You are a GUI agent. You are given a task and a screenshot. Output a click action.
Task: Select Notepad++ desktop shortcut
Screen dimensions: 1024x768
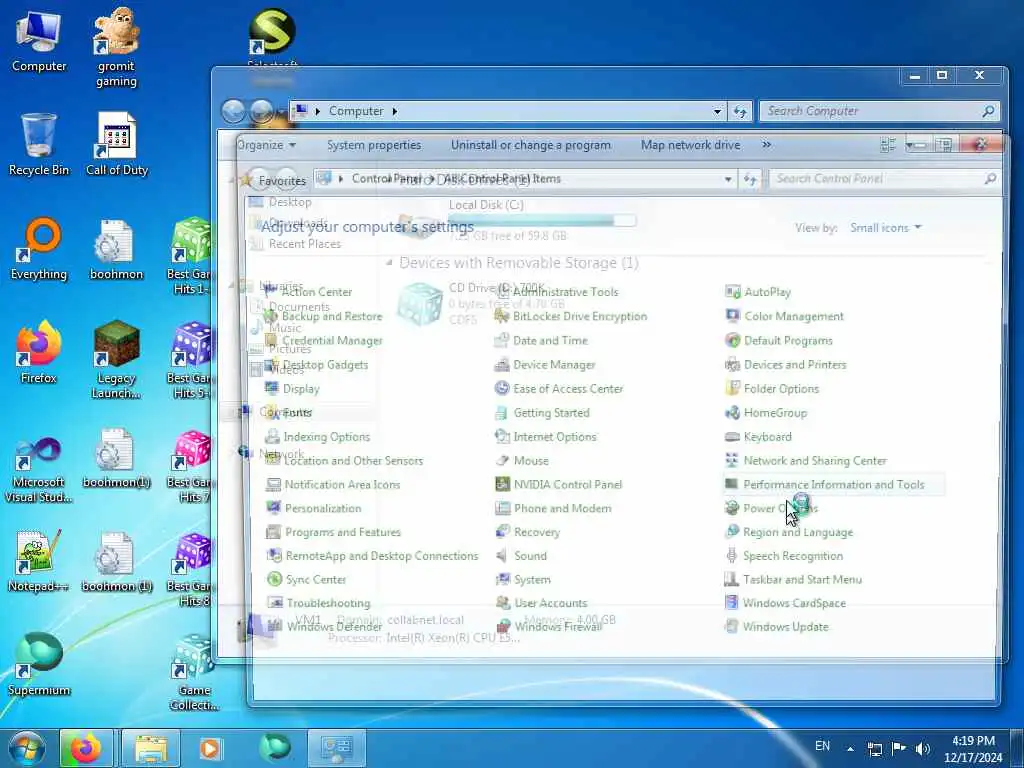coord(39,561)
